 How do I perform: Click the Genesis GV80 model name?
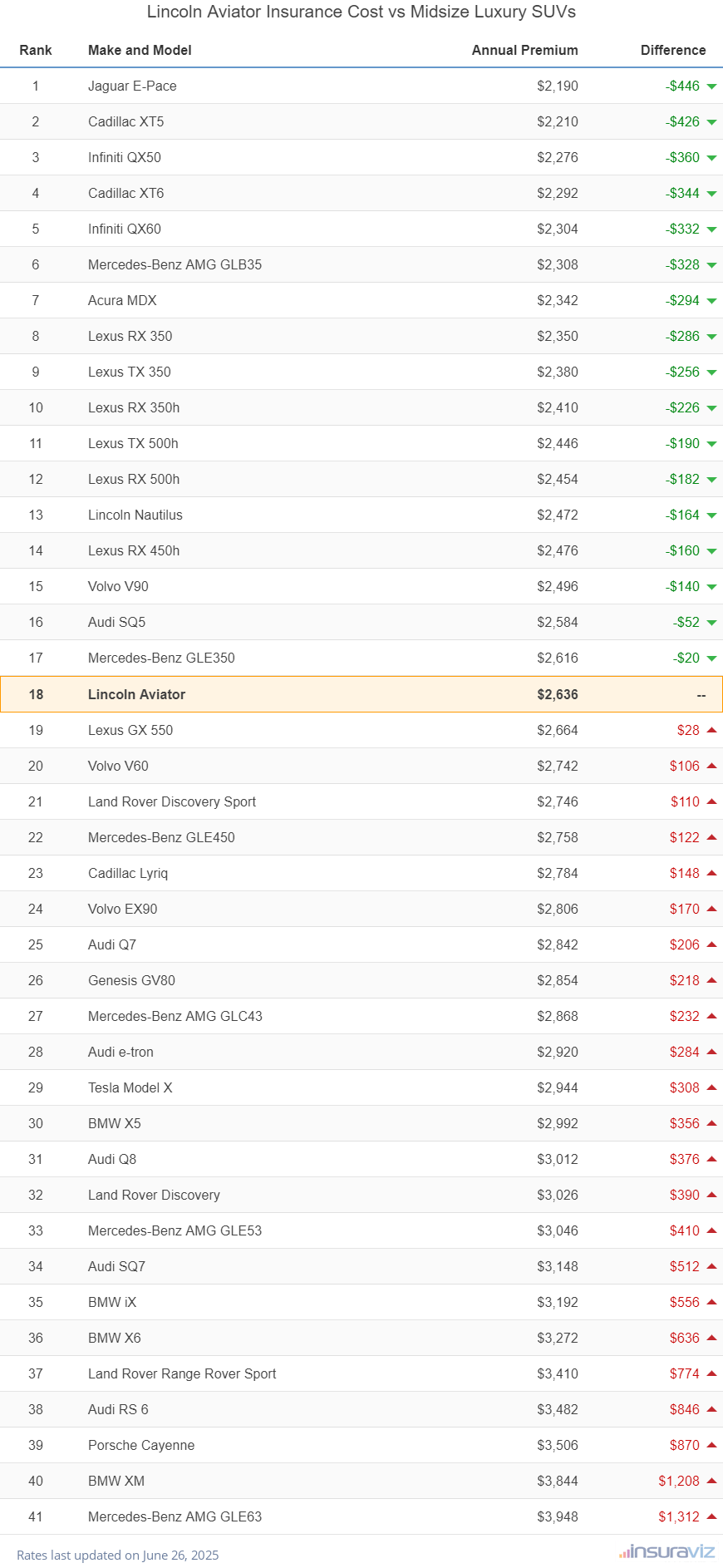coord(131,980)
